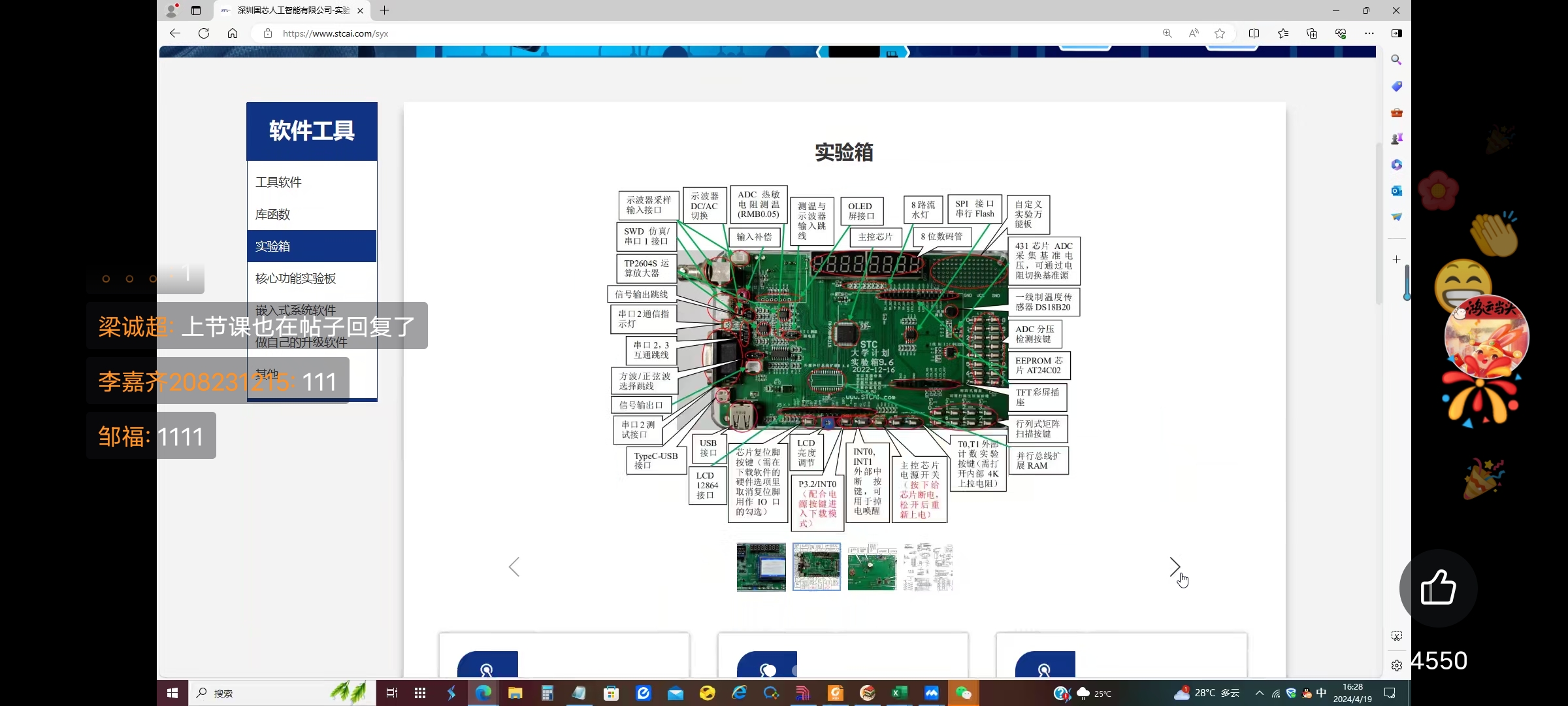Select second highlighted labeled-board thumbnail
Image resolution: width=1568 pixels, height=706 pixels.
click(817, 567)
